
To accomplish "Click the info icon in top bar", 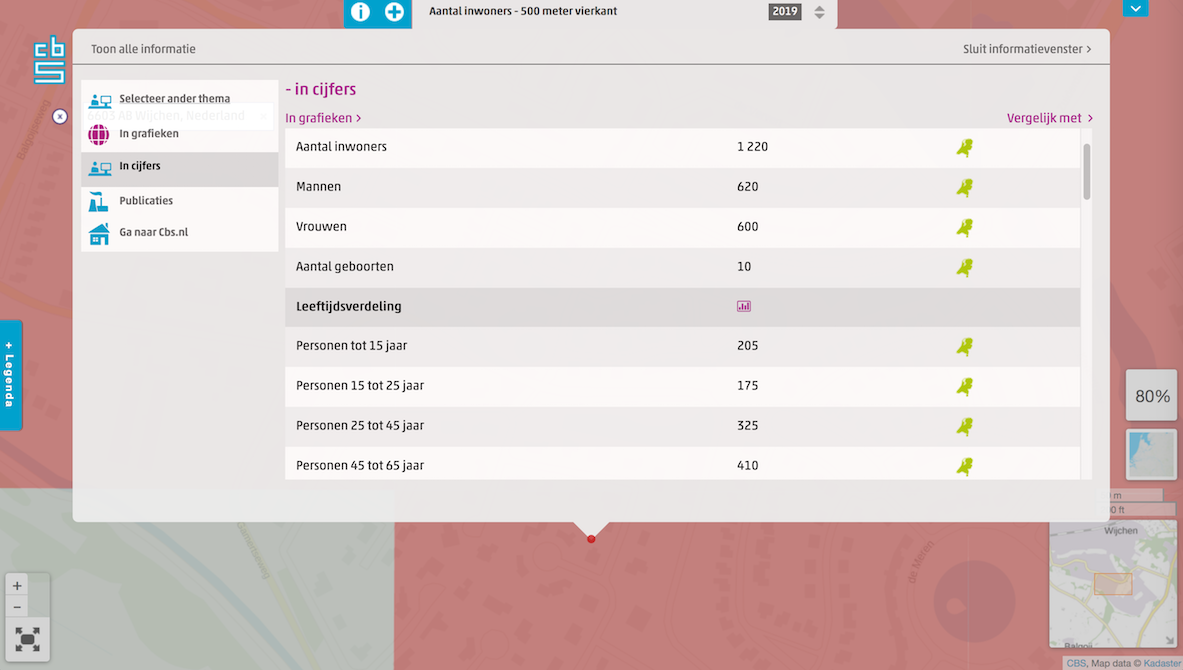I will pyautogui.click(x=360, y=12).
